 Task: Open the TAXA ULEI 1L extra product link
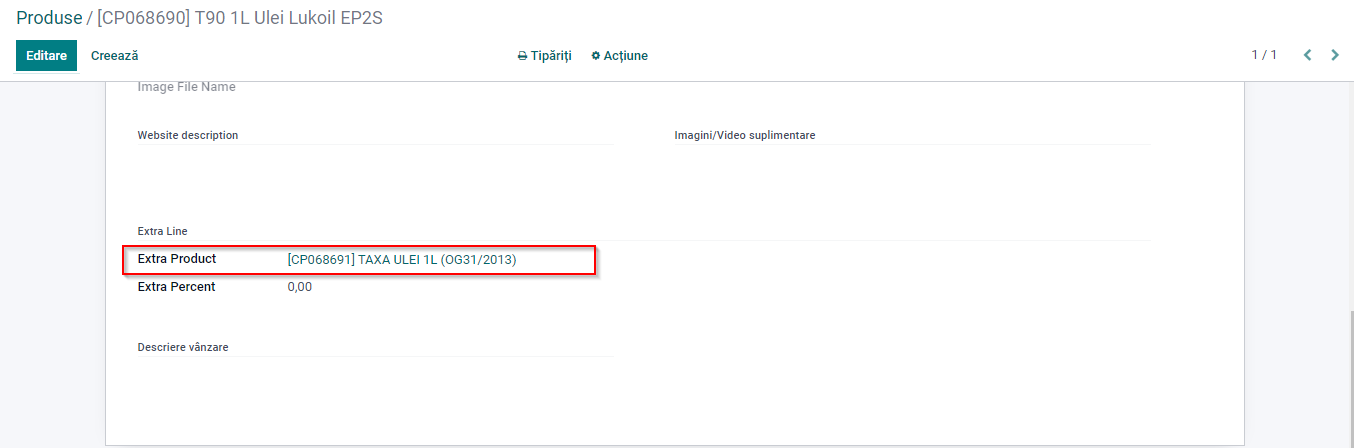pos(402,260)
